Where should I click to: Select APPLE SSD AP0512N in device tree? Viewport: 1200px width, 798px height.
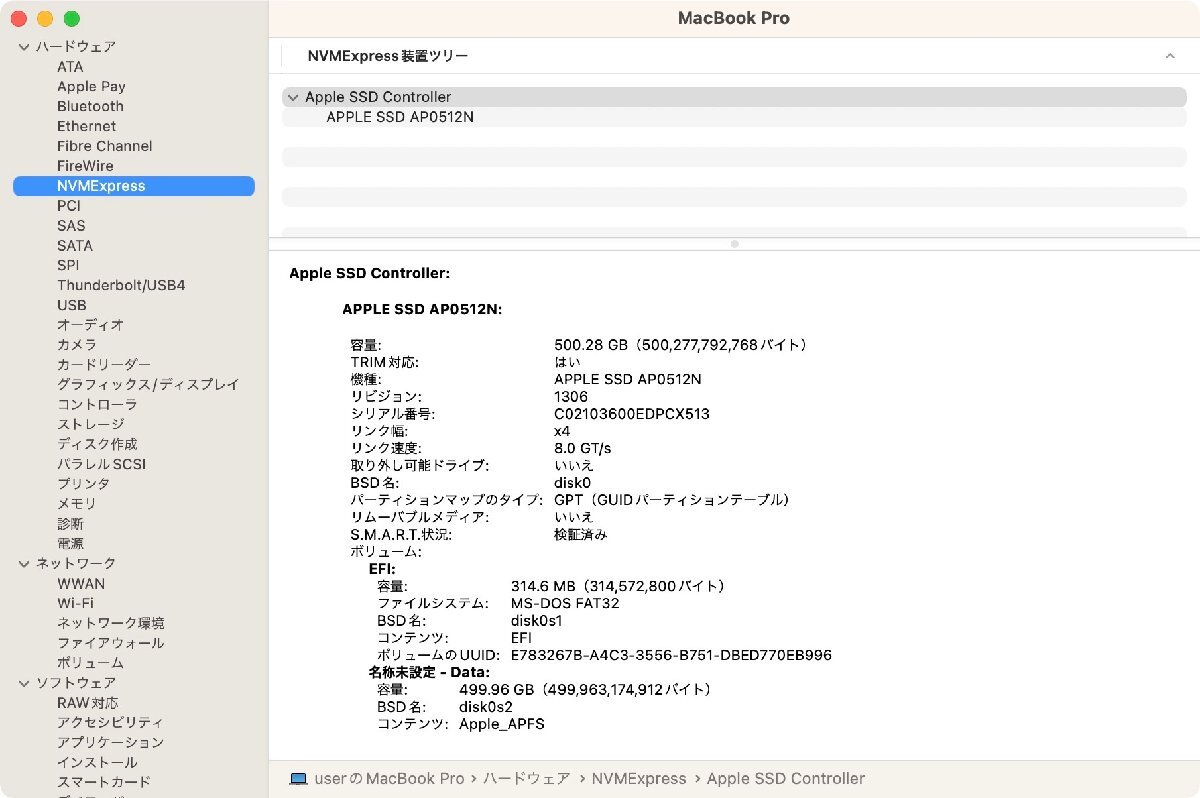399,117
